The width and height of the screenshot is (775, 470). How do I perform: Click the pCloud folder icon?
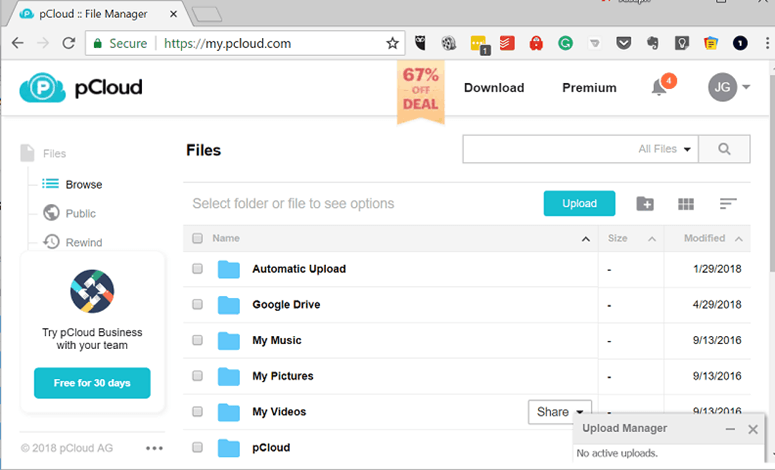click(229, 448)
